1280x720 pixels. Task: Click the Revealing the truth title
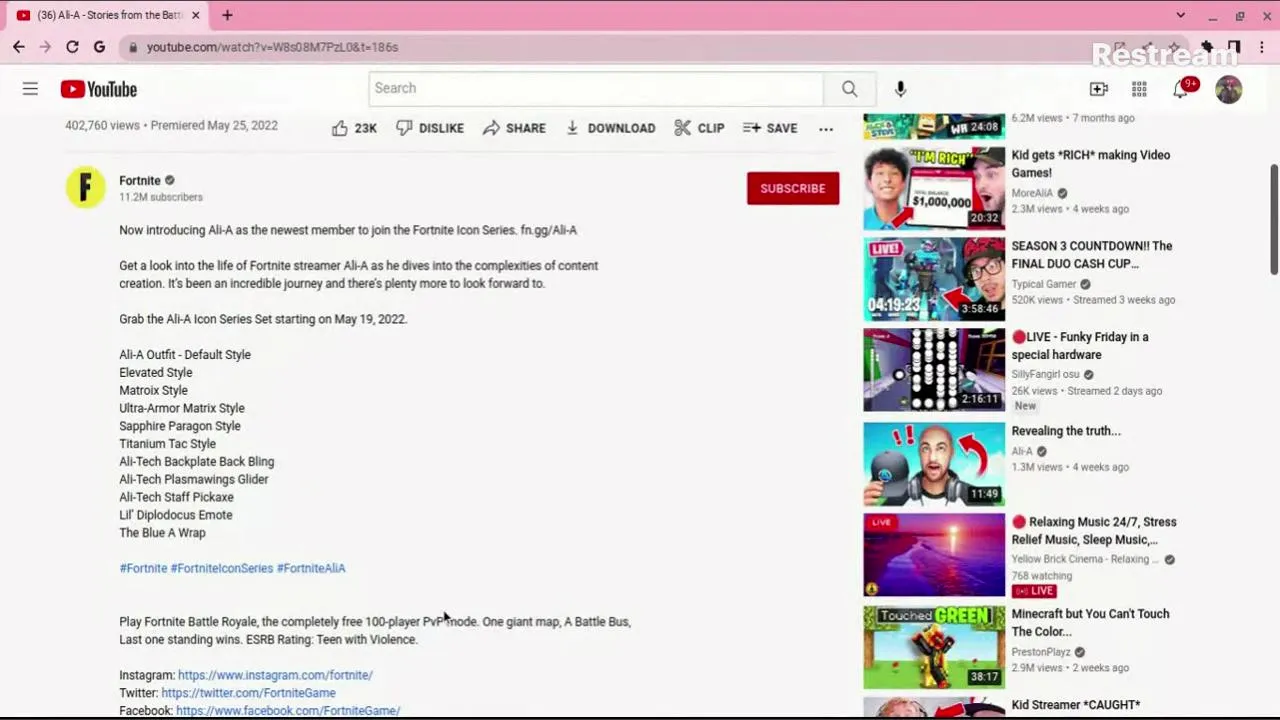(1066, 431)
